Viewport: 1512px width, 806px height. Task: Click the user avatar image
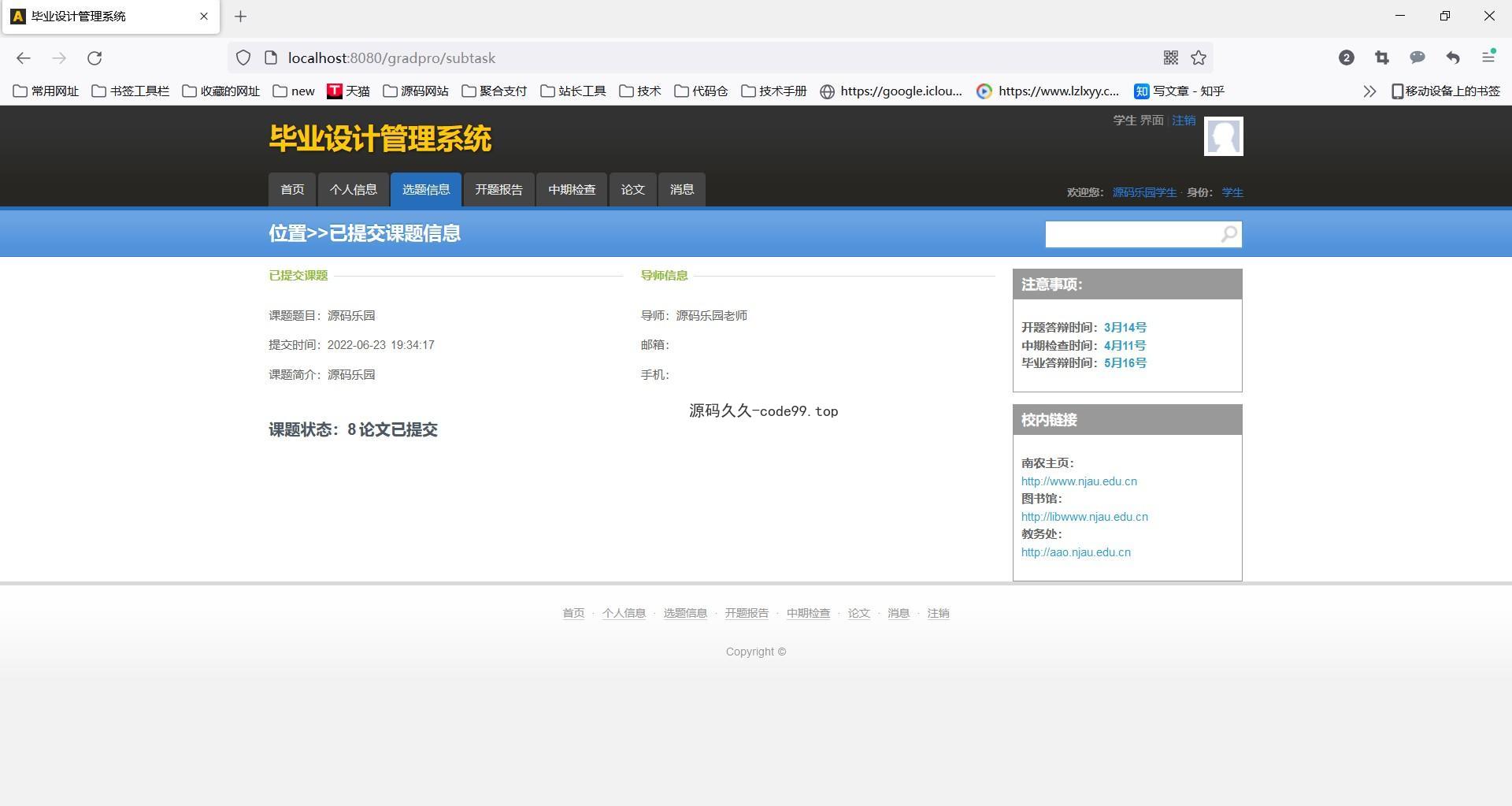1224,136
